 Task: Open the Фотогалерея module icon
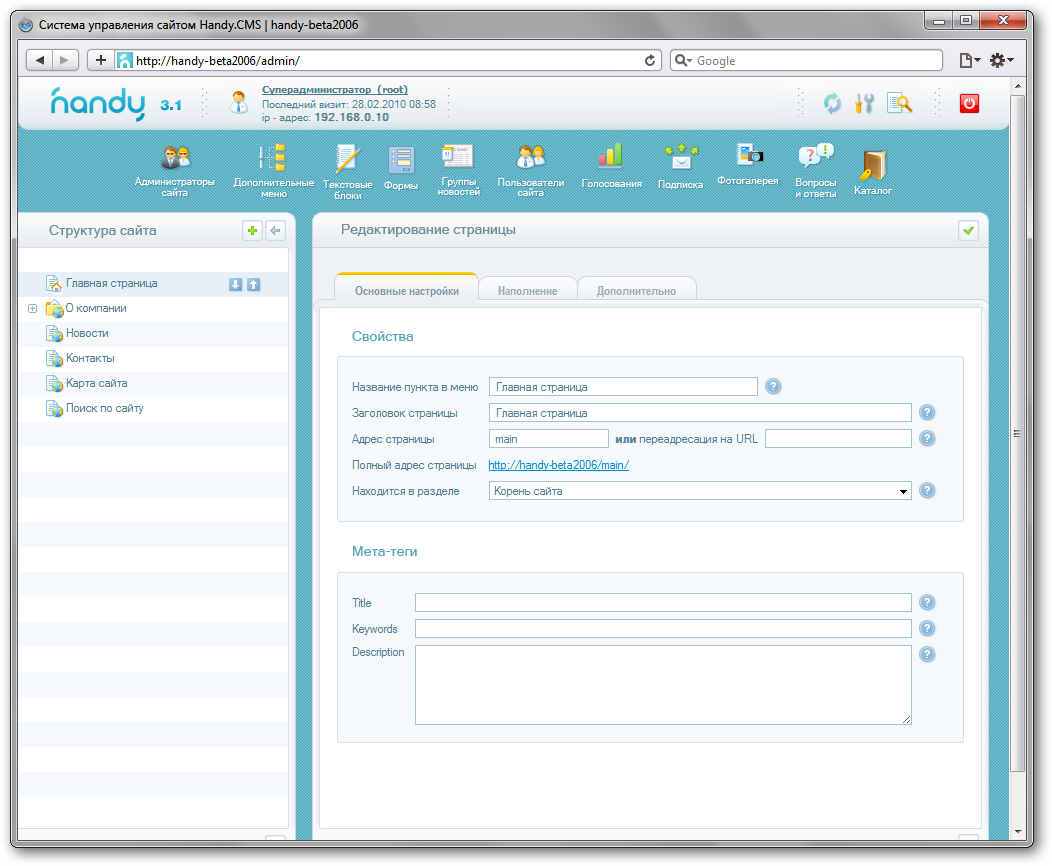tap(748, 155)
